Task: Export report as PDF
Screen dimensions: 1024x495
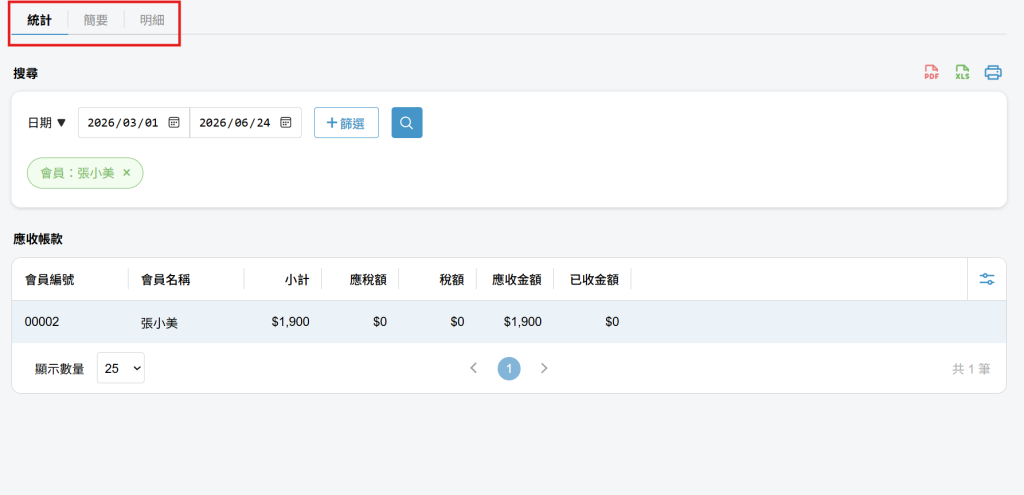Action: click(931, 72)
